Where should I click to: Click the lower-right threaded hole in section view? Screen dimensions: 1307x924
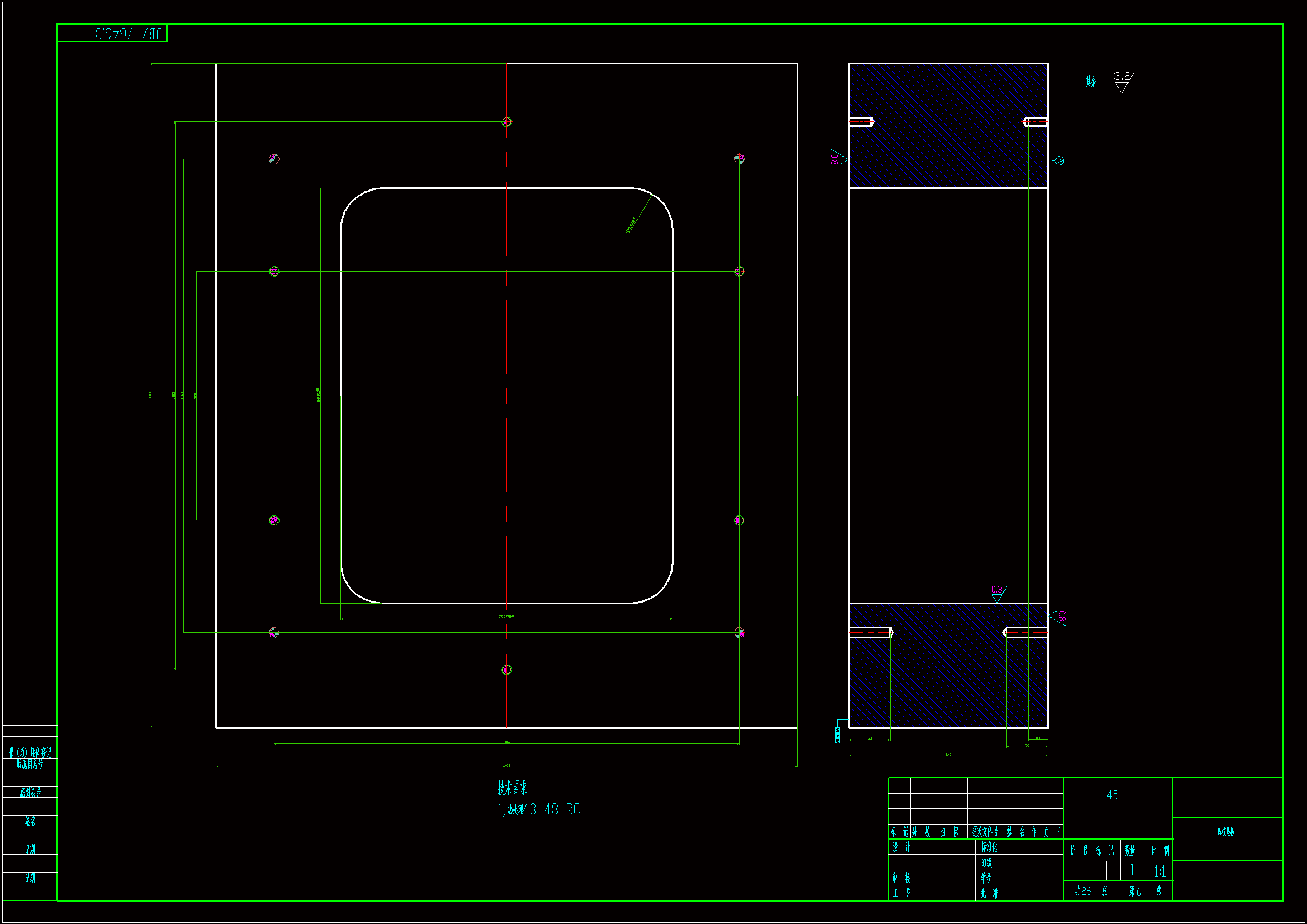coord(1026,632)
